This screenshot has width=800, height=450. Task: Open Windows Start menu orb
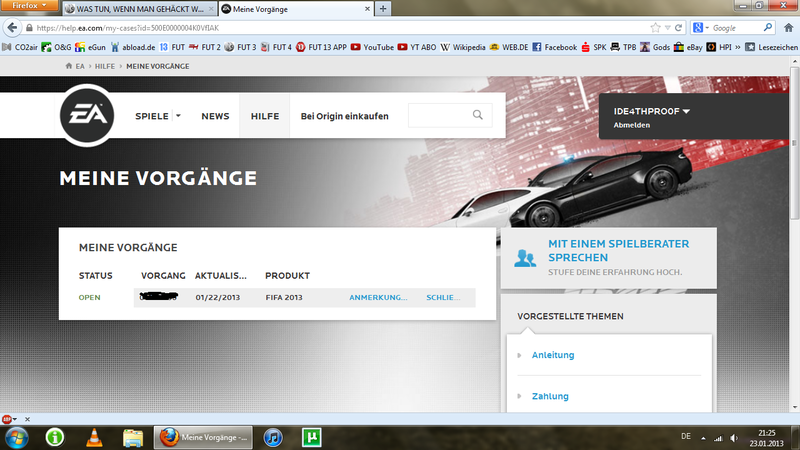click(x=16, y=438)
